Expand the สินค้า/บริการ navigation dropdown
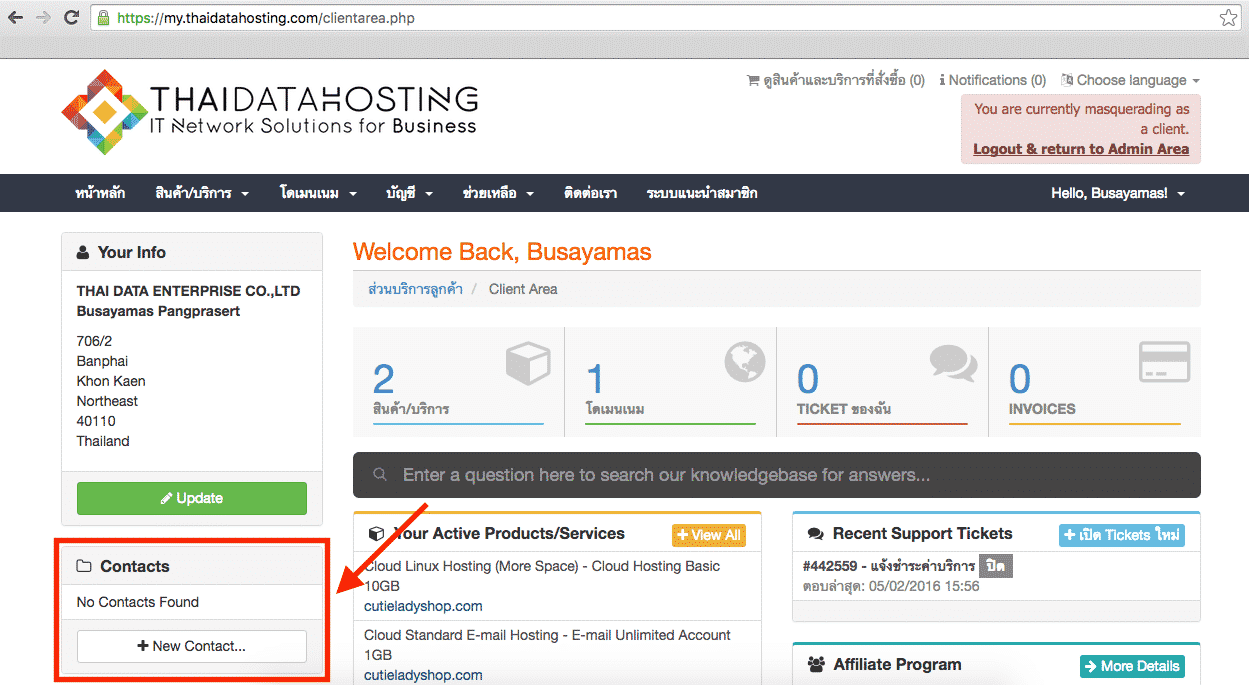 pyautogui.click(x=202, y=193)
